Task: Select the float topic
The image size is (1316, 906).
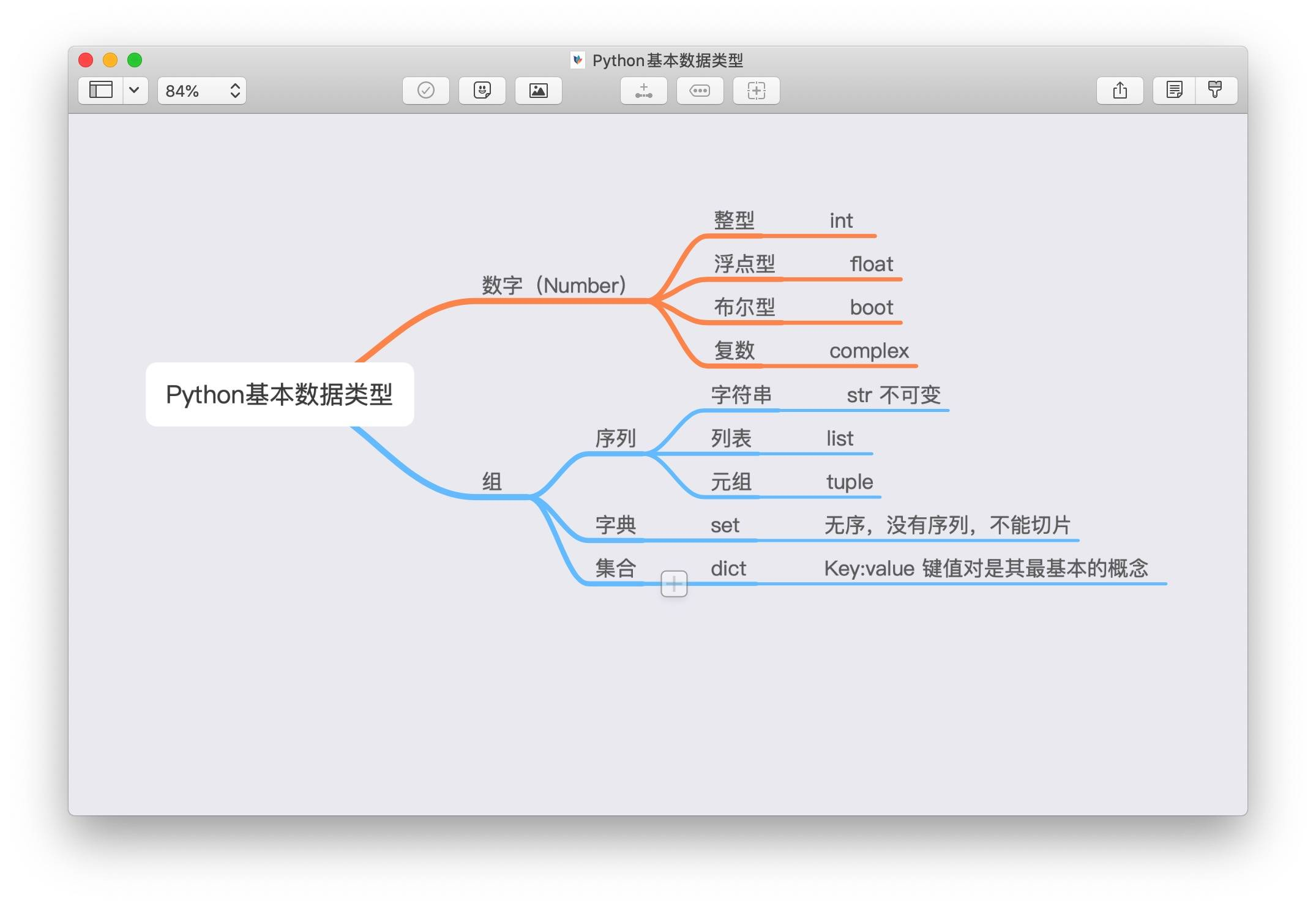Action: point(872,264)
